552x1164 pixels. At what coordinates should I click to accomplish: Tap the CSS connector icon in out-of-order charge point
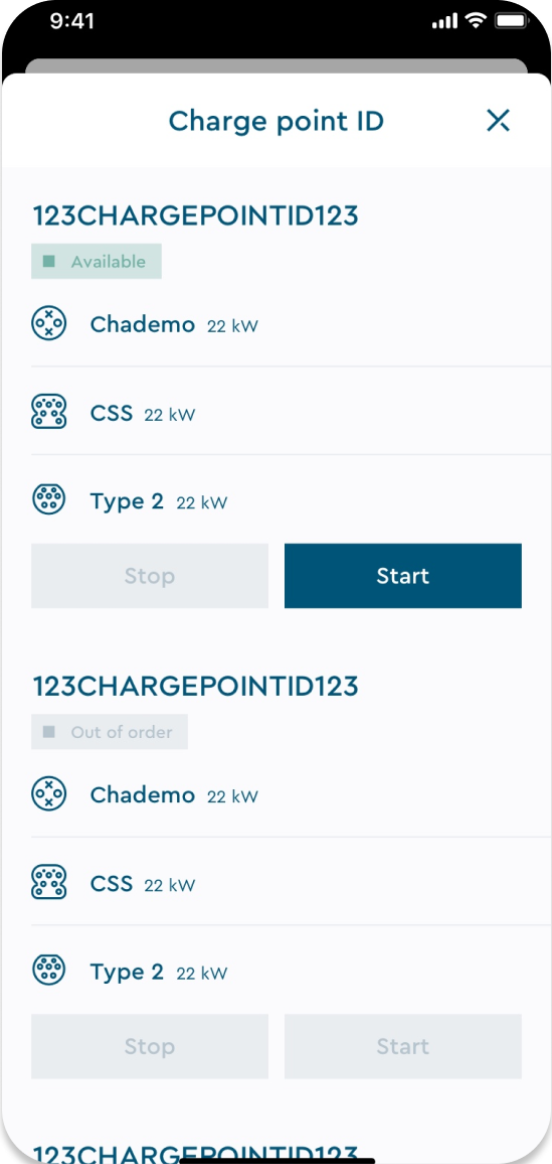click(x=49, y=883)
